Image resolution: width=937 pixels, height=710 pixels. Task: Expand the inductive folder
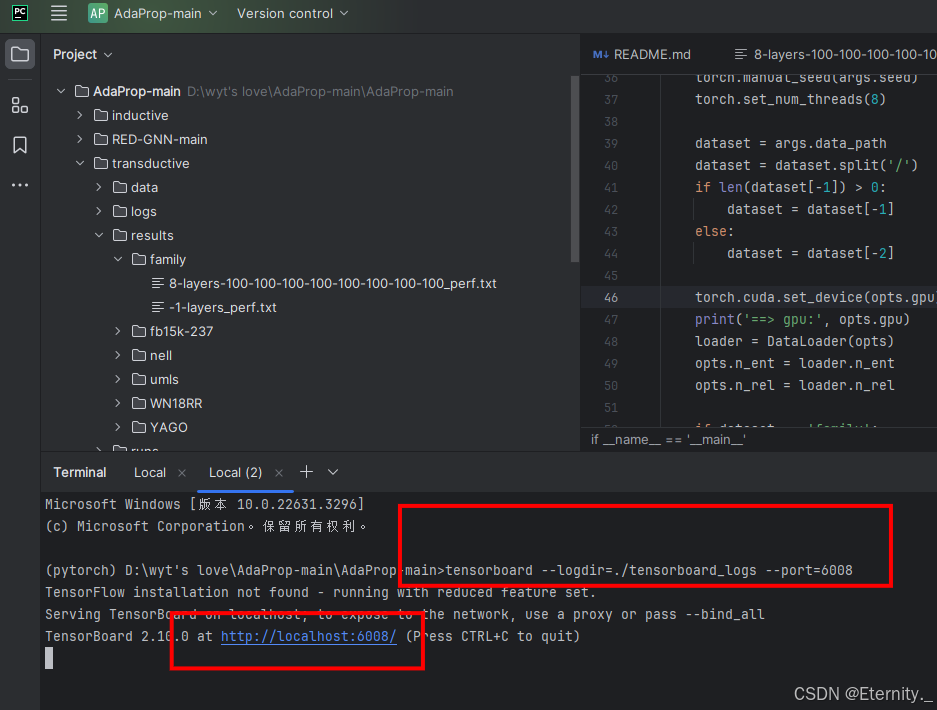coord(80,115)
